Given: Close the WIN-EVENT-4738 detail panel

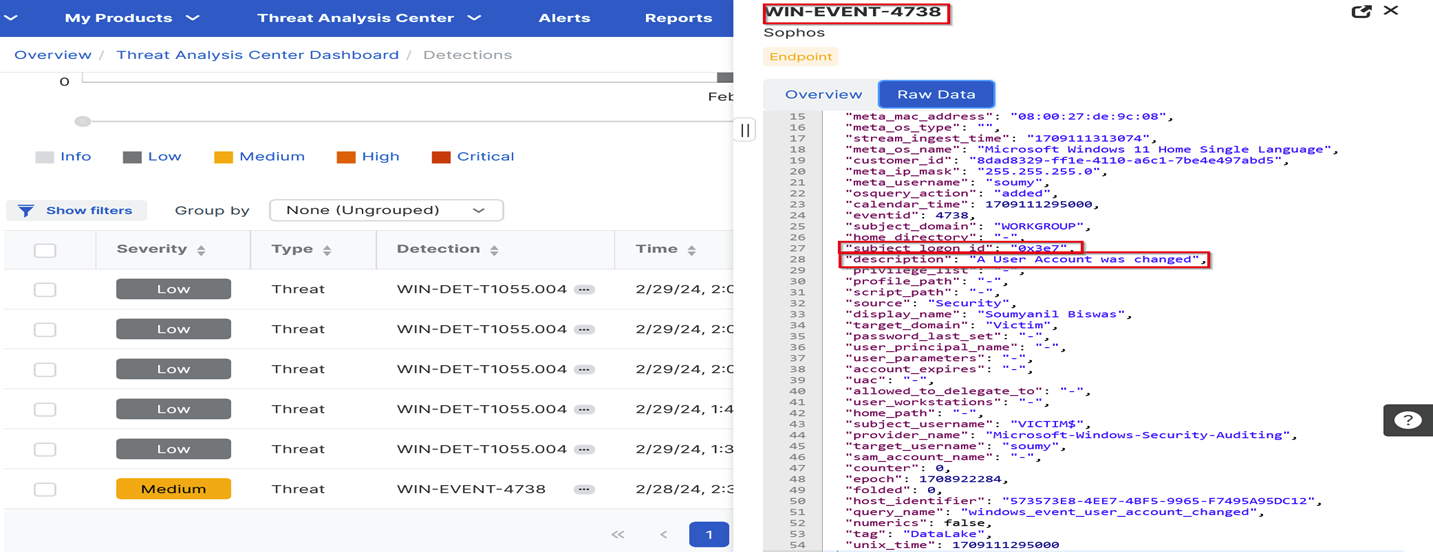Looking at the screenshot, I should pyautogui.click(x=1391, y=10).
